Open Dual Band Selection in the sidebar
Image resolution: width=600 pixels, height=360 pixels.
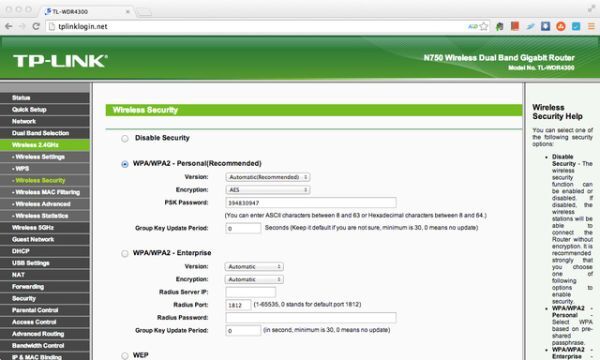pos(45,133)
